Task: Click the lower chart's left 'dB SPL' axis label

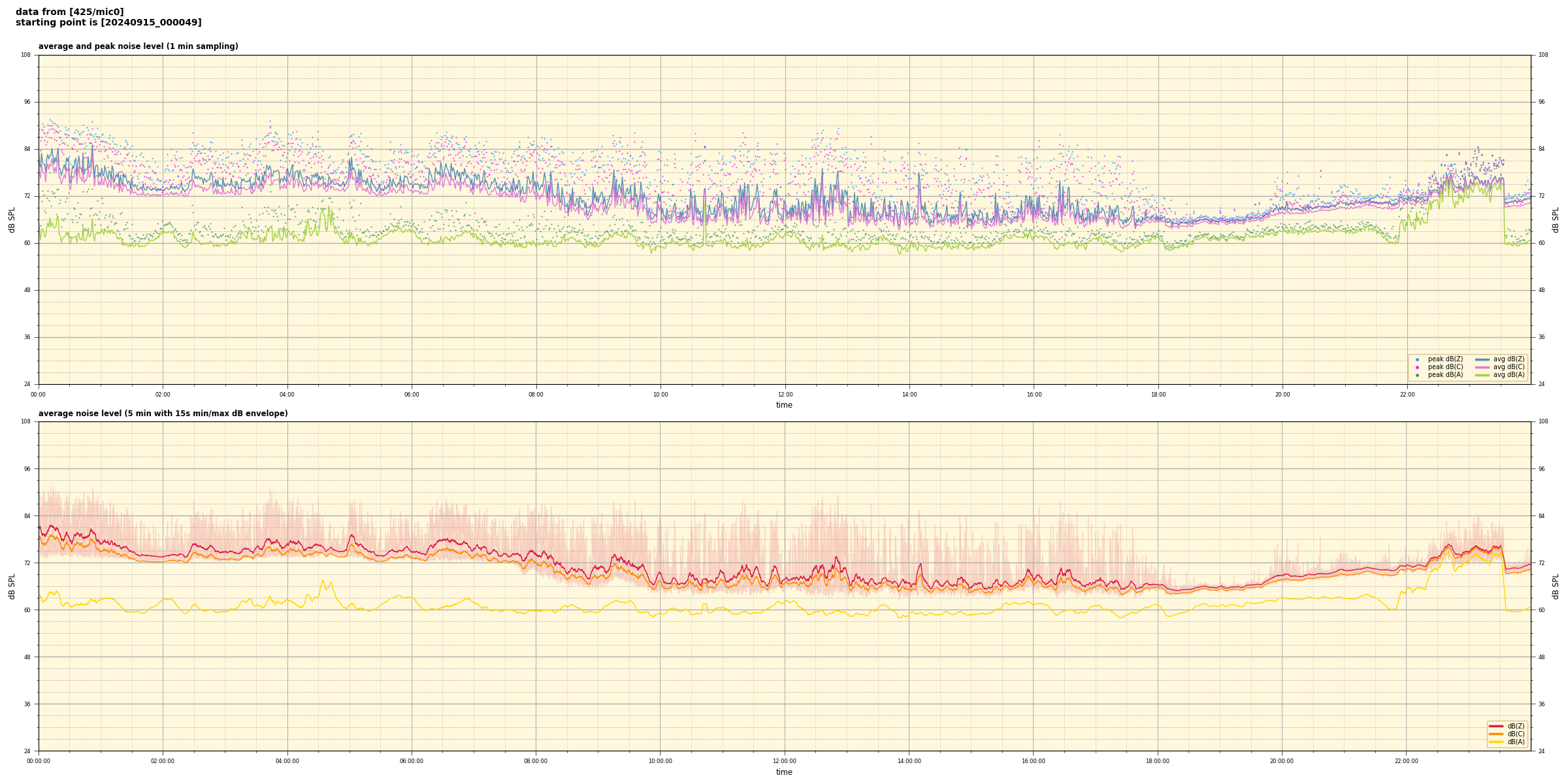Action: click(x=12, y=586)
